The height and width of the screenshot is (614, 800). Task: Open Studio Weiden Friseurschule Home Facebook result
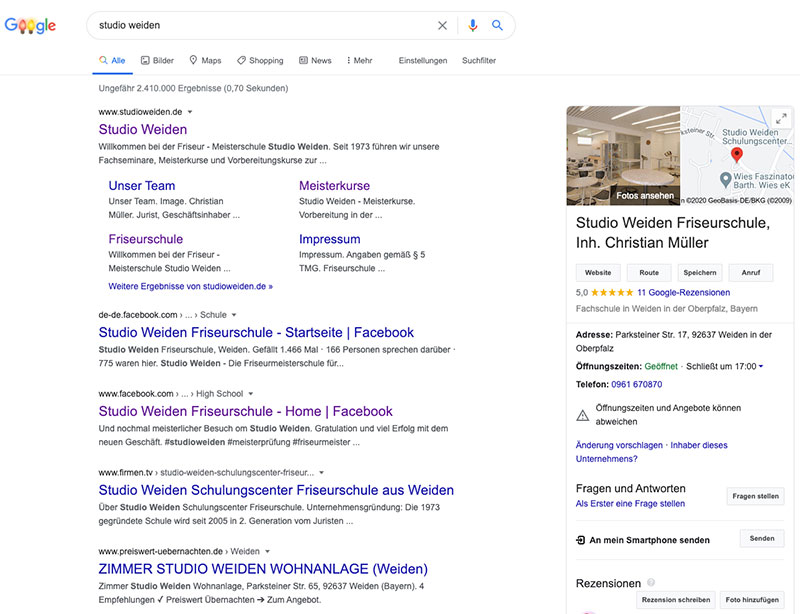(245, 411)
